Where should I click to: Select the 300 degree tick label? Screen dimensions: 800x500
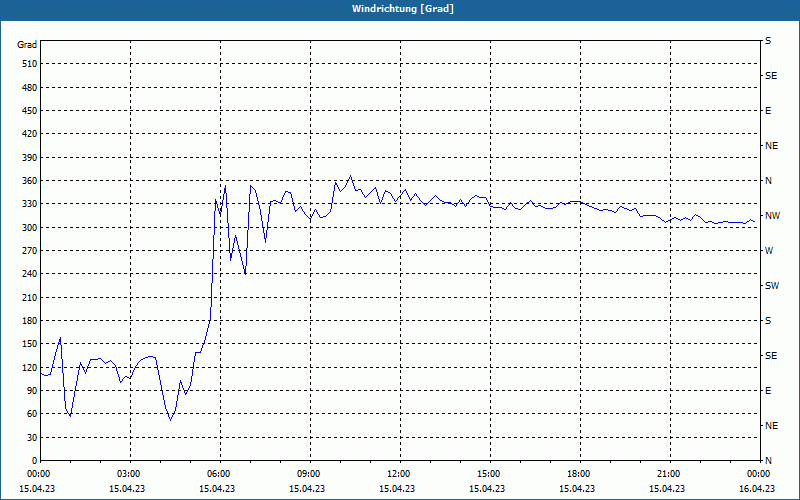tap(30, 228)
